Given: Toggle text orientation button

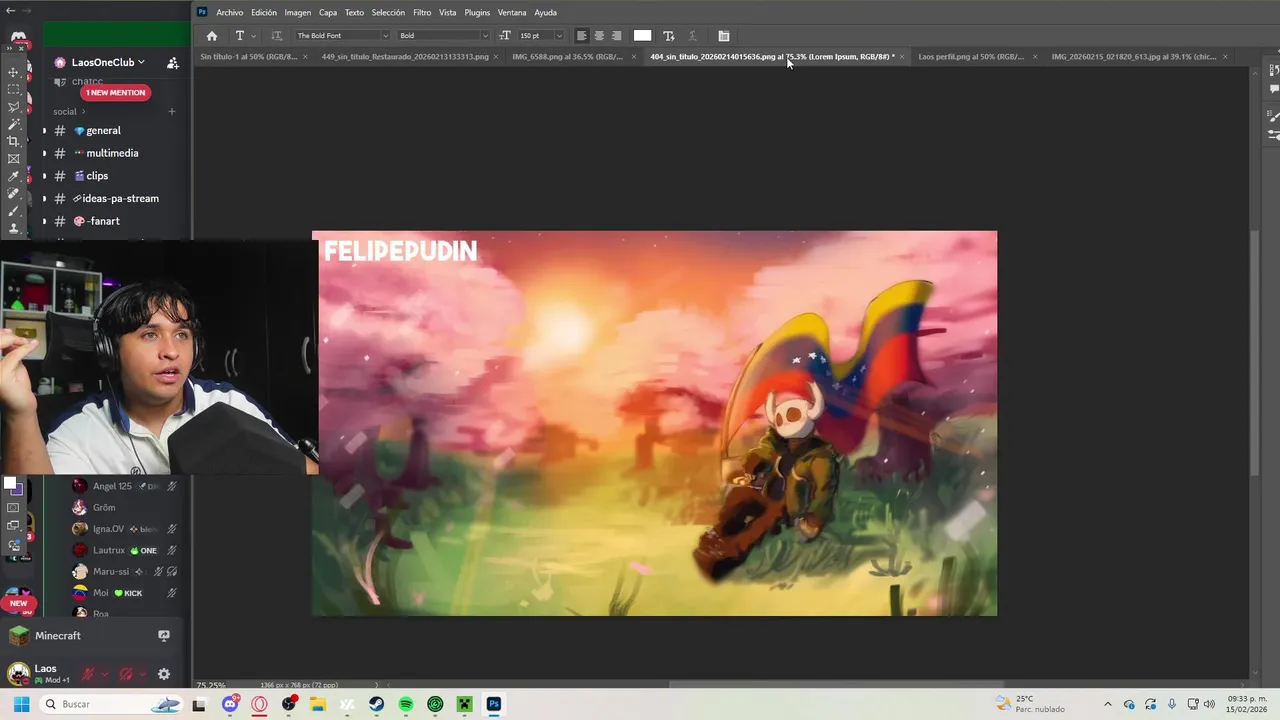Looking at the screenshot, I should coord(277,36).
